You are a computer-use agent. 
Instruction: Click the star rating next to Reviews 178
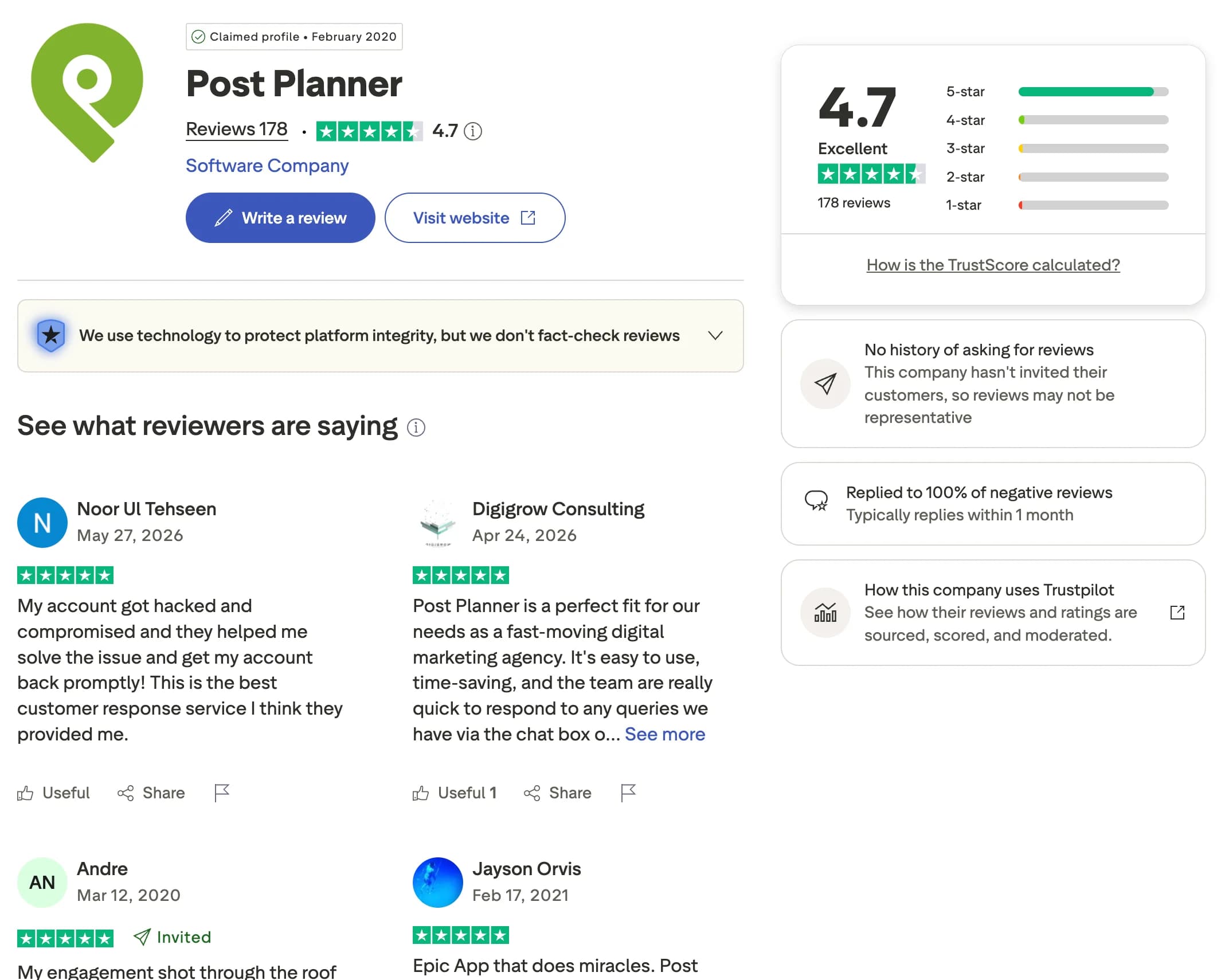370,131
